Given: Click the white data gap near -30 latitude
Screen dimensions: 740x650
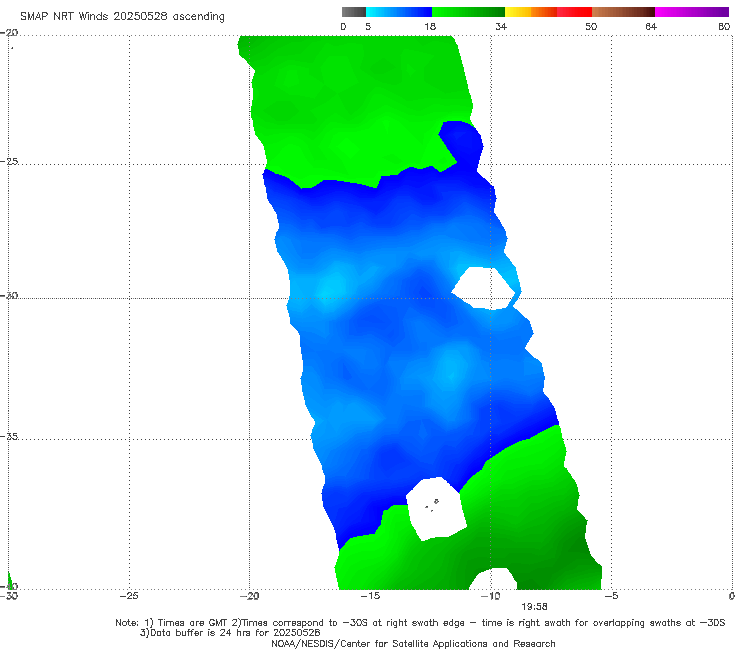Looking at the screenshot, I should 484,288.
